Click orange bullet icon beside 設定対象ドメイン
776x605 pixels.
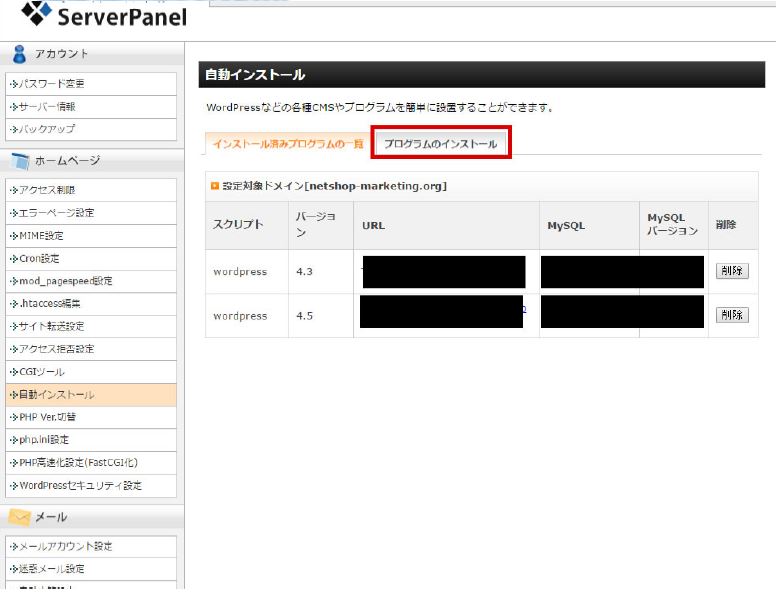coord(214,186)
